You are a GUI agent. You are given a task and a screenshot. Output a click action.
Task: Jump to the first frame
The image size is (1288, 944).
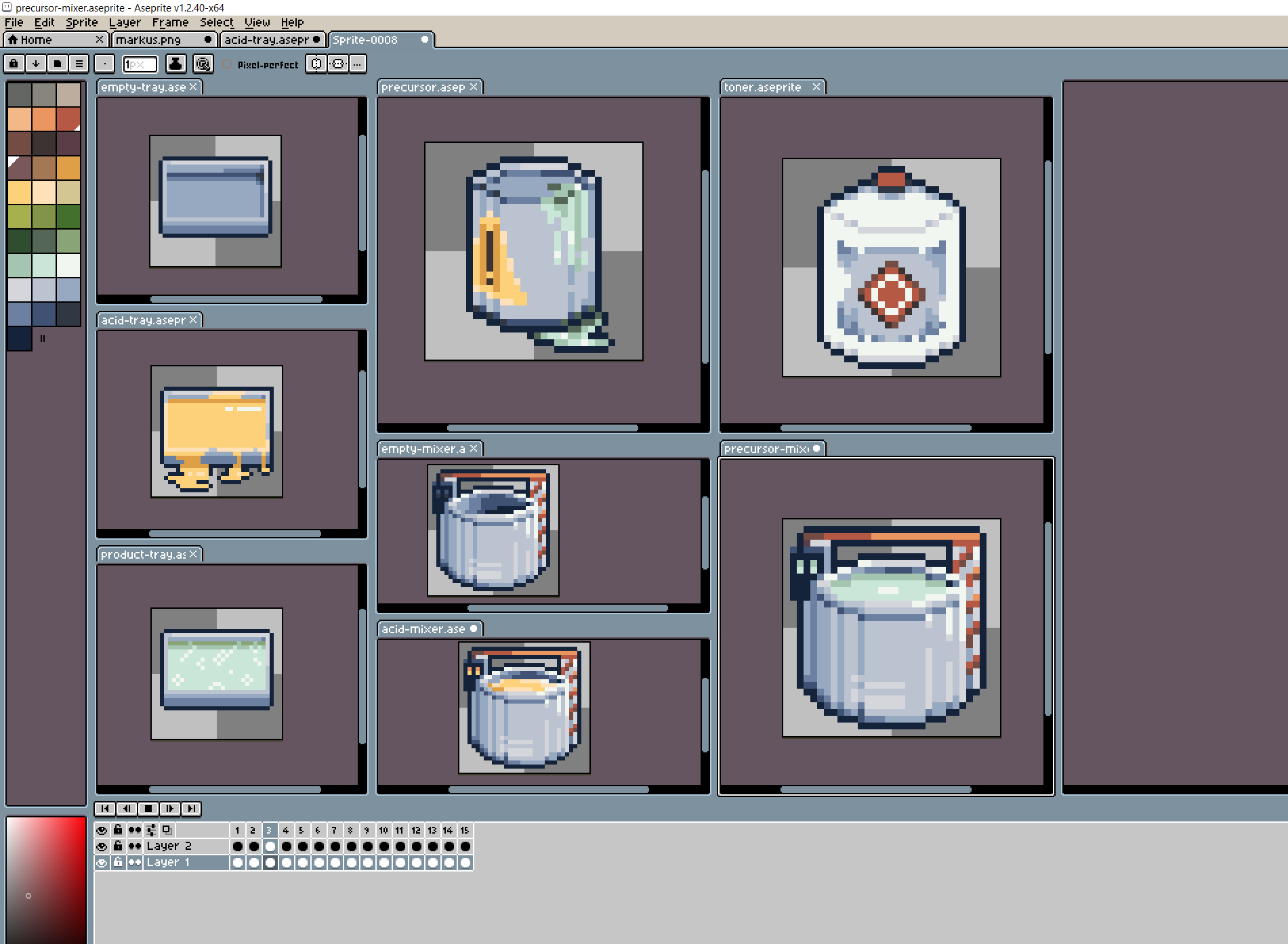(x=104, y=809)
